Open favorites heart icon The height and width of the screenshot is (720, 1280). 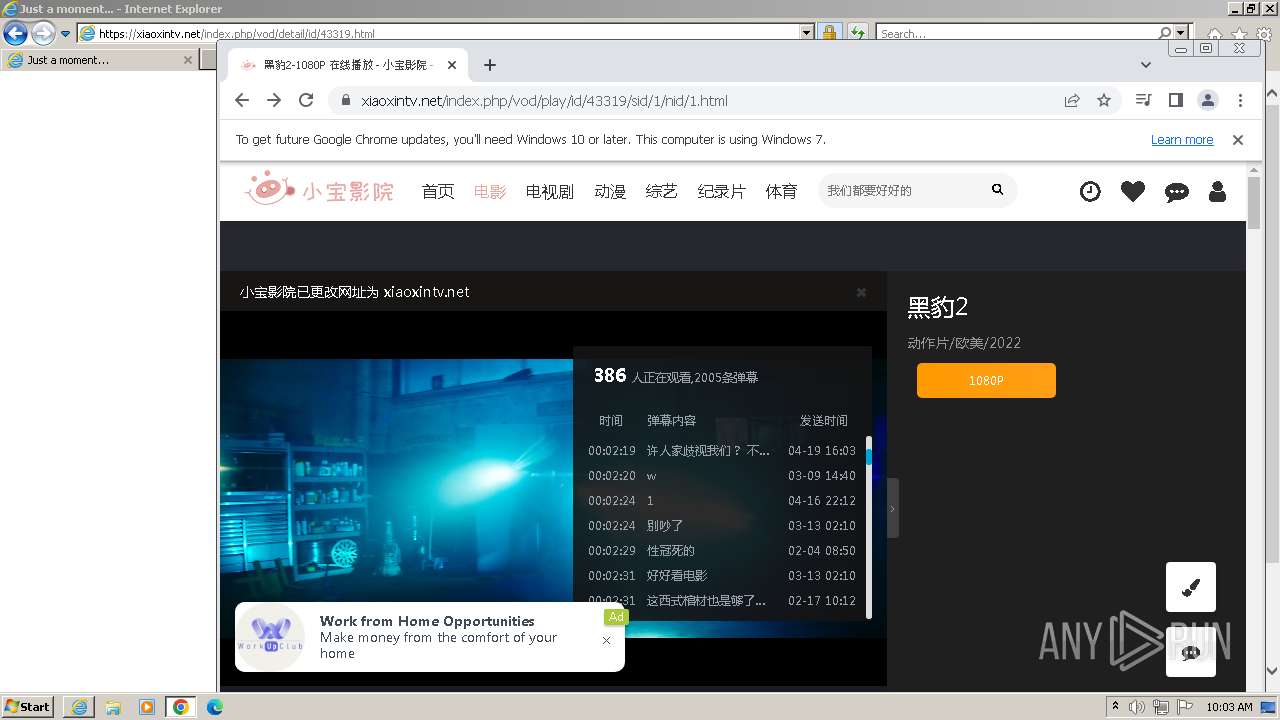tap(1133, 191)
